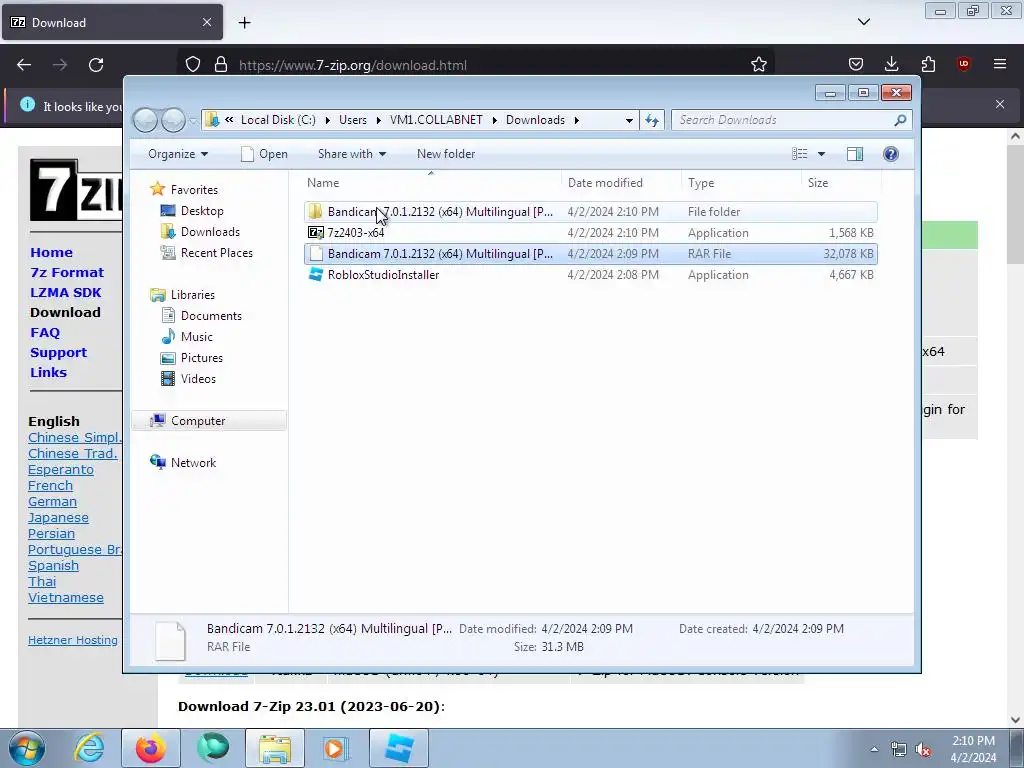Open Documents library

click(211, 315)
